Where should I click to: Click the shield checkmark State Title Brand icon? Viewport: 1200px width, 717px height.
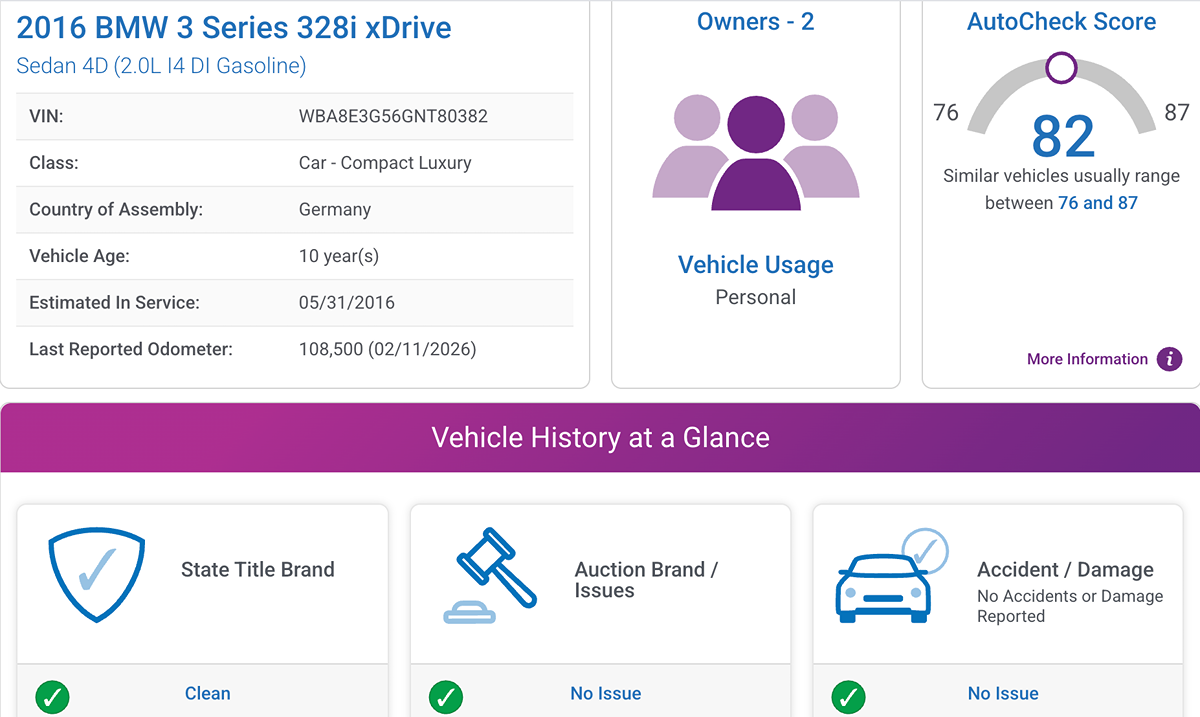click(x=98, y=574)
